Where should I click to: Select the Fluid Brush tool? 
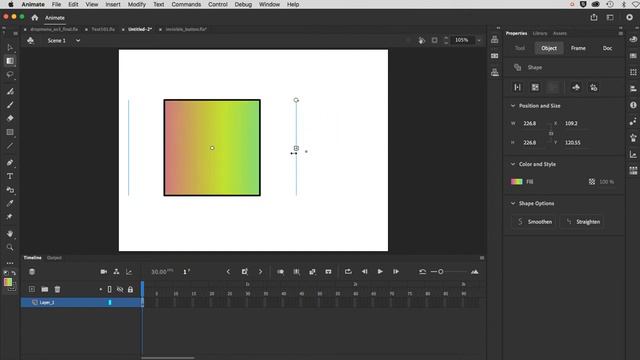10,91
